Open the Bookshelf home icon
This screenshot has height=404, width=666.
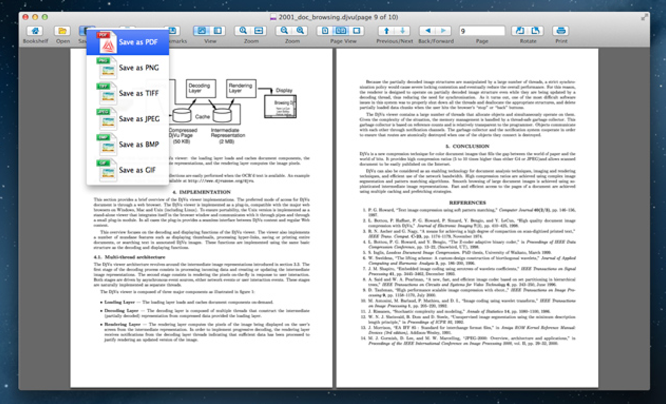(35, 31)
